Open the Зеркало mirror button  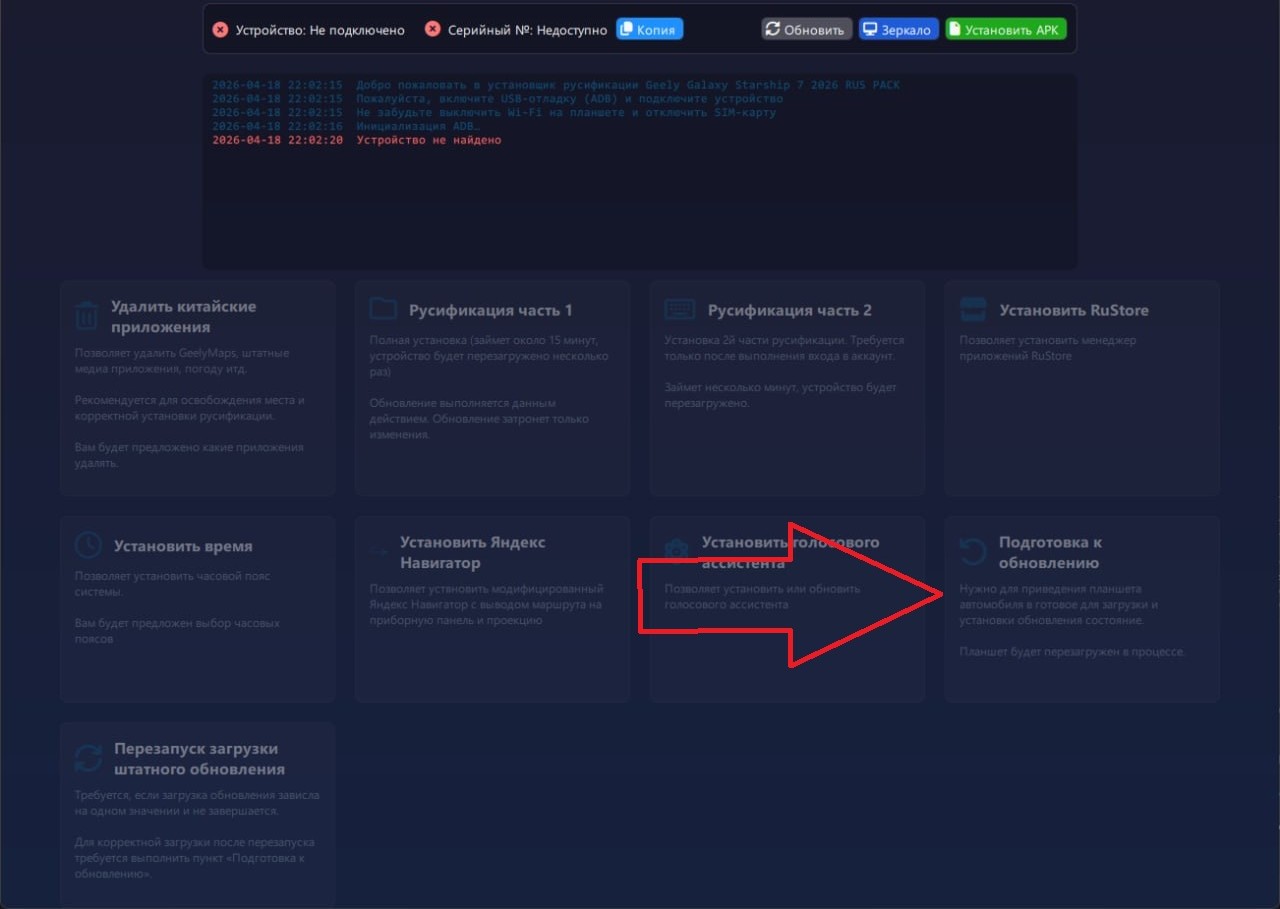coord(898,29)
